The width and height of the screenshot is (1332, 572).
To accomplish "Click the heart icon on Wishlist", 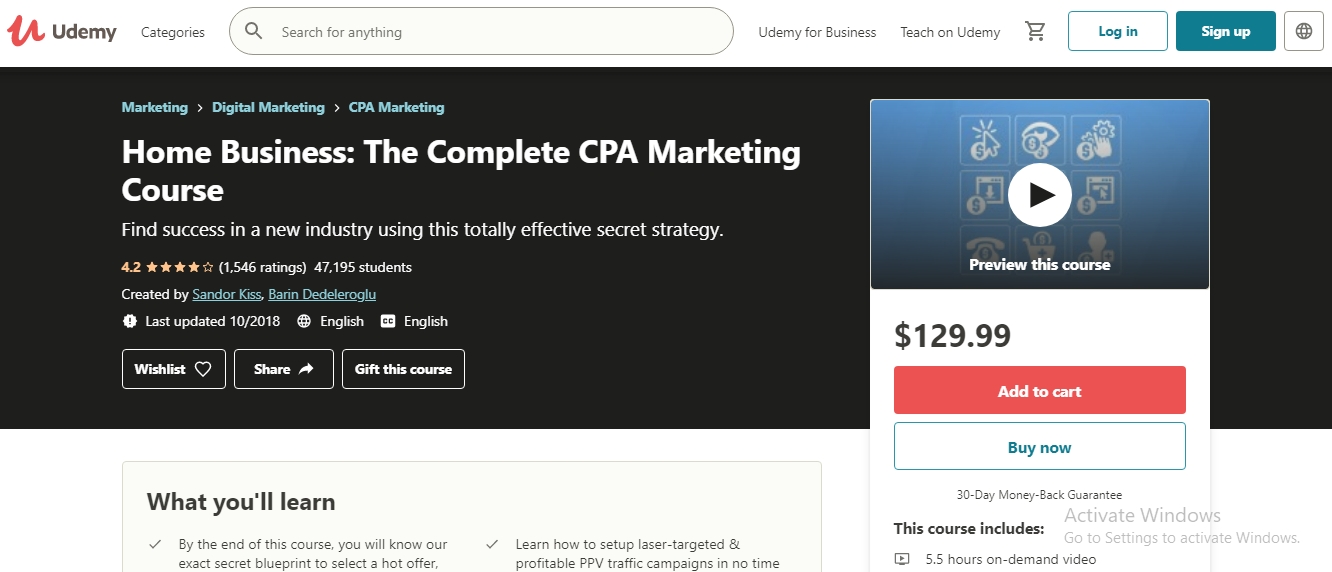I will pyautogui.click(x=203, y=369).
